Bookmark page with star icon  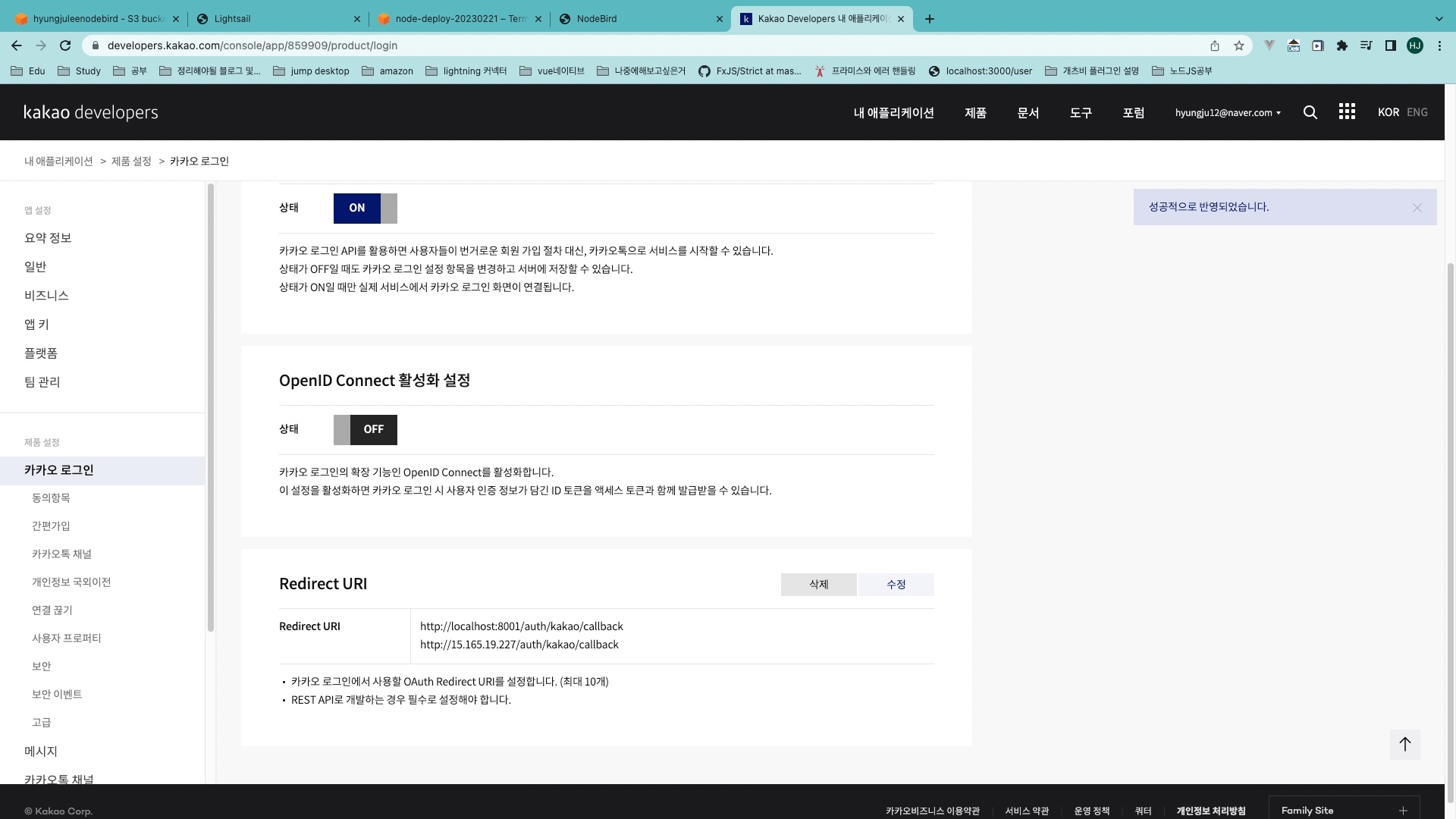pyautogui.click(x=1239, y=45)
